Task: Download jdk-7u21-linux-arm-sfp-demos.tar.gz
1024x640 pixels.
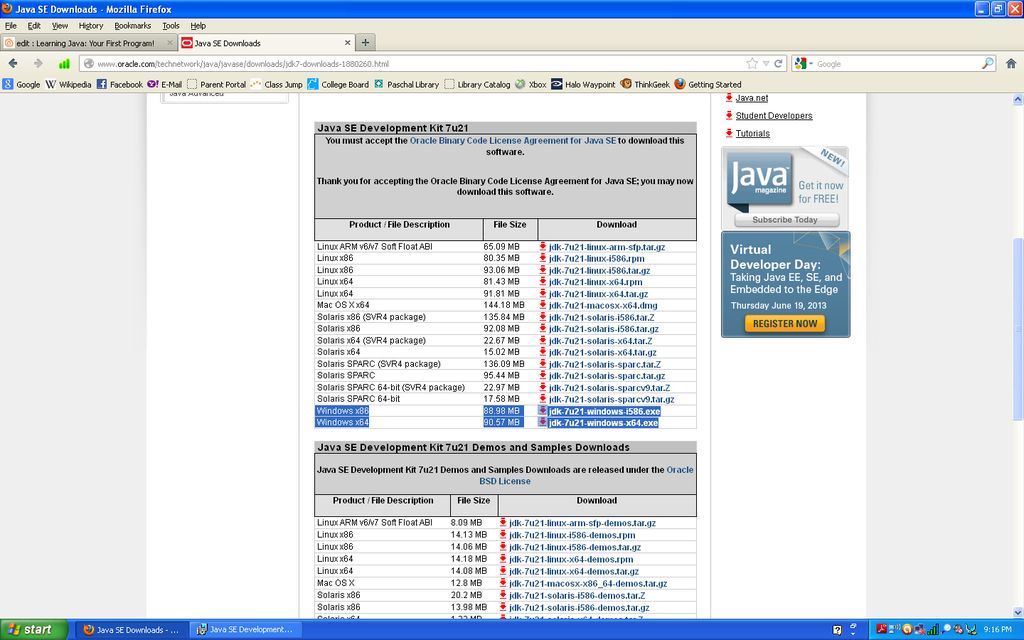Action: [583, 523]
